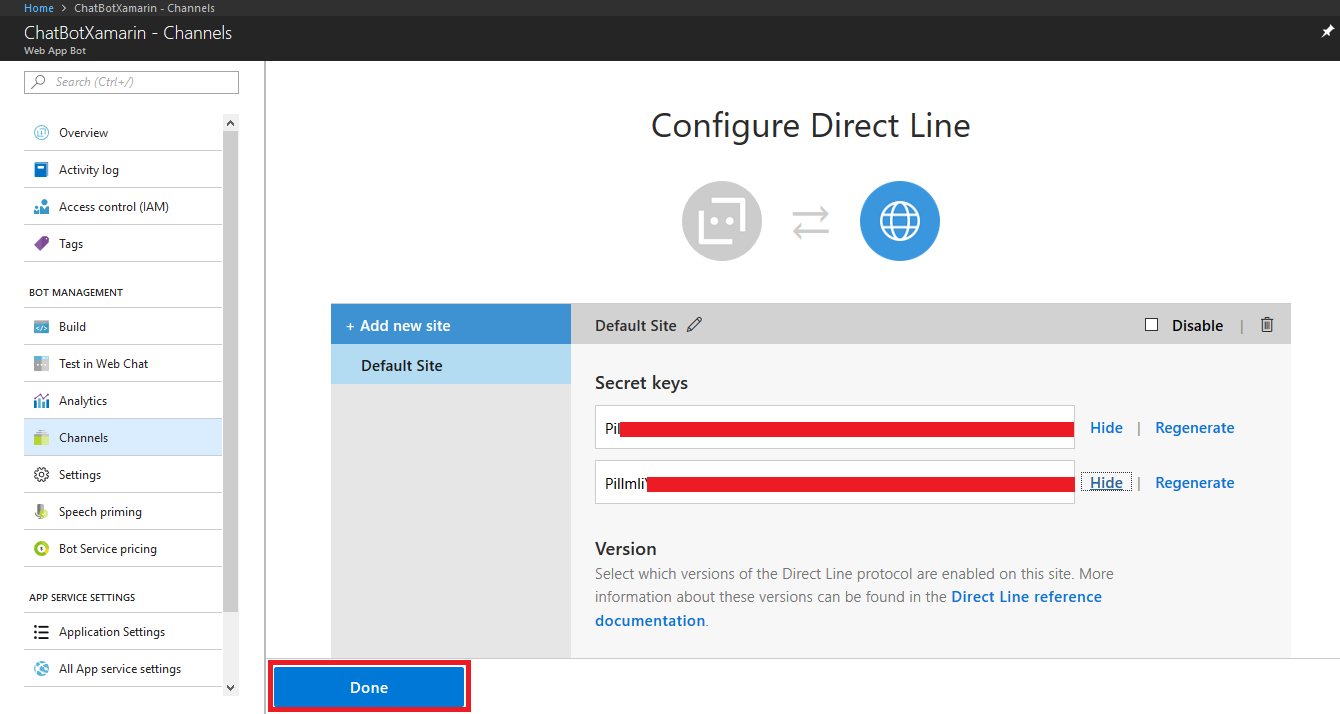This screenshot has width=1340, height=714.
Task: Open Analytics from Bot Management
Action: (x=123, y=401)
